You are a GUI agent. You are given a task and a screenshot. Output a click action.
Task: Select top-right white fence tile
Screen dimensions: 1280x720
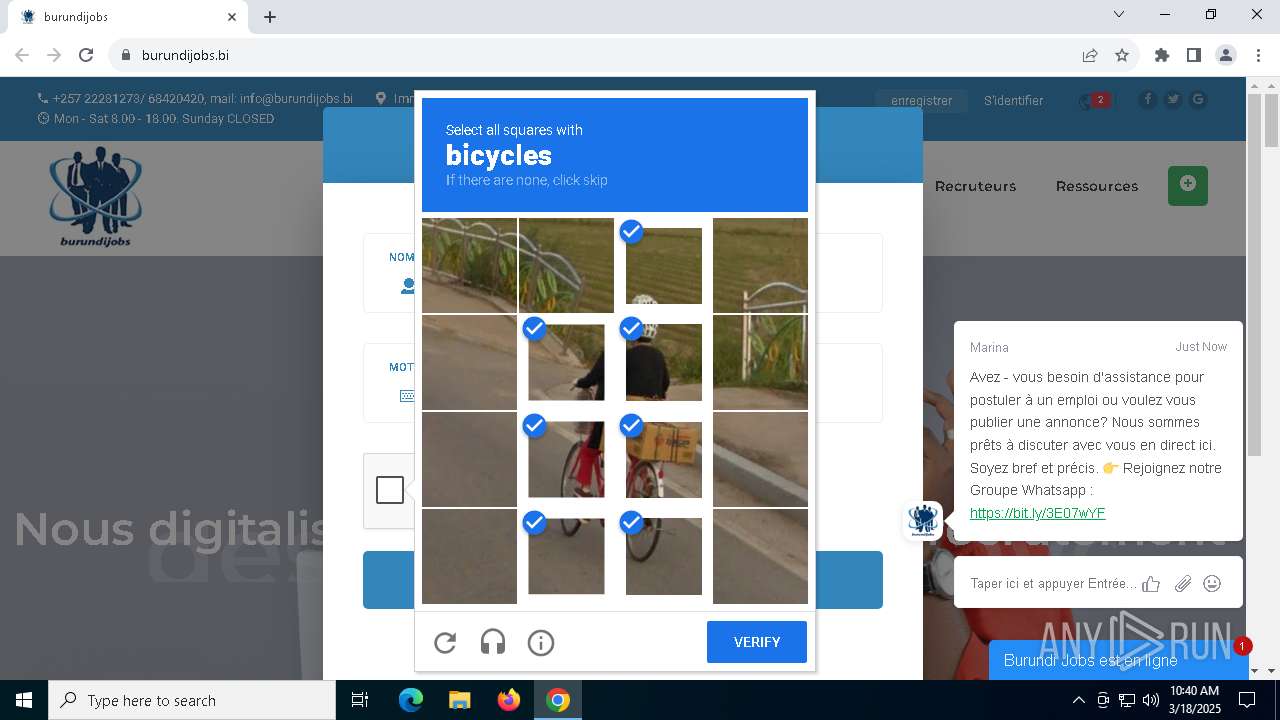tap(760, 266)
